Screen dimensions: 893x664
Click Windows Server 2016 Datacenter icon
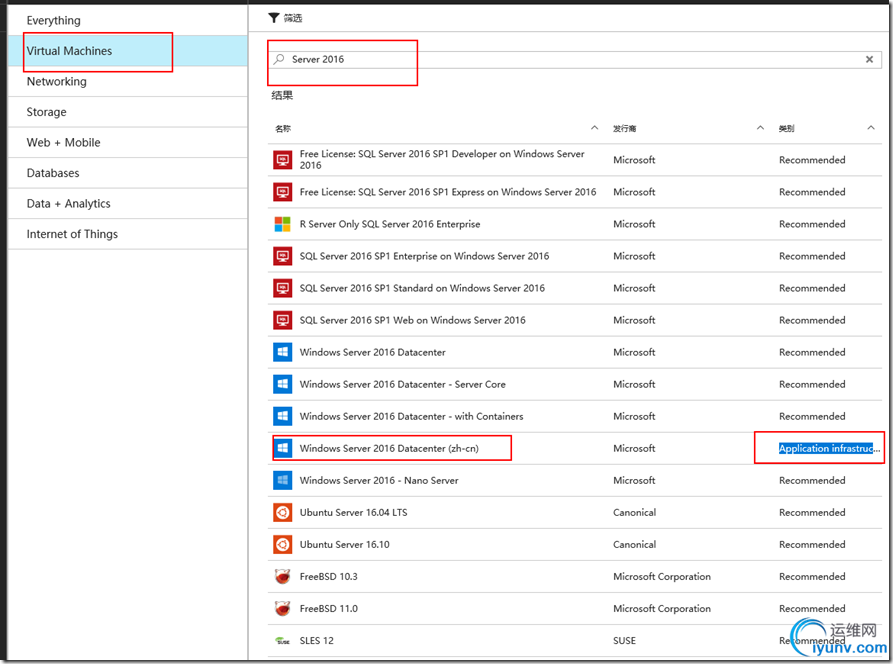[282, 352]
